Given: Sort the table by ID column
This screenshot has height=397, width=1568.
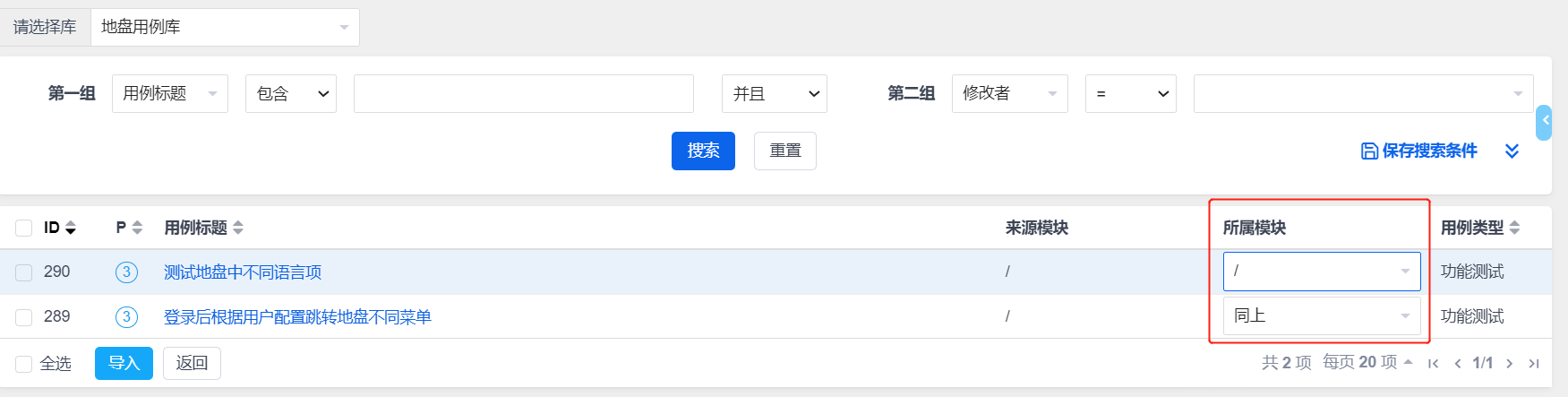Looking at the screenshot, I should (x=71, y=228).
